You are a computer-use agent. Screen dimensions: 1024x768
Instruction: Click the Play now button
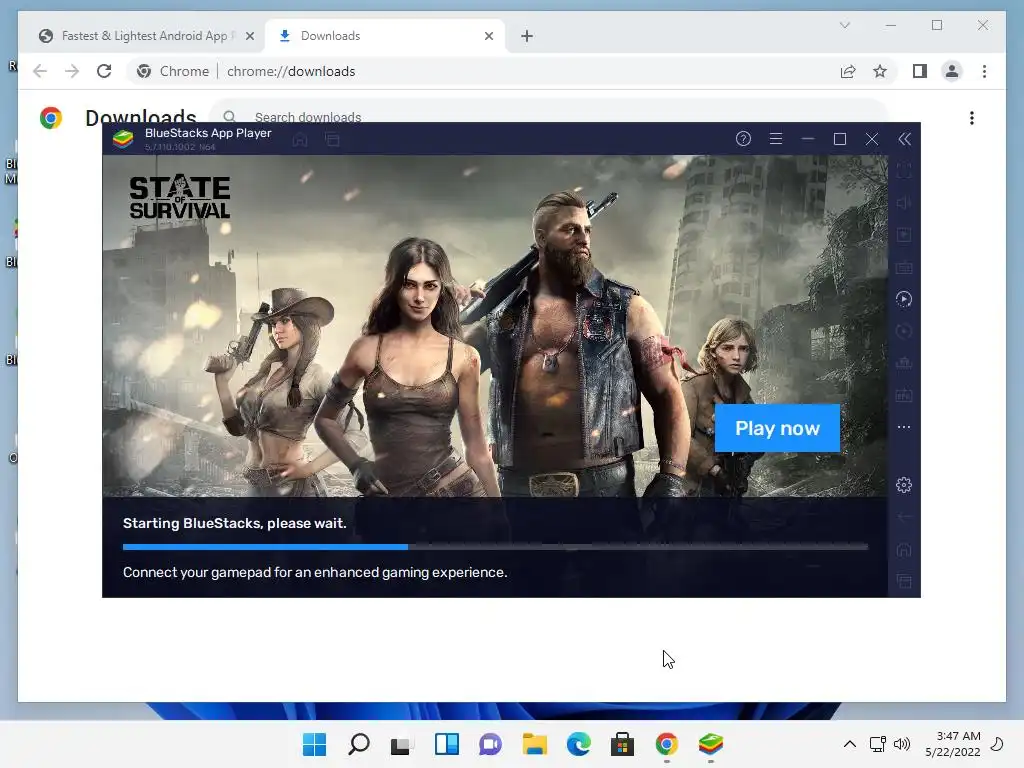(x=777, y=428)
